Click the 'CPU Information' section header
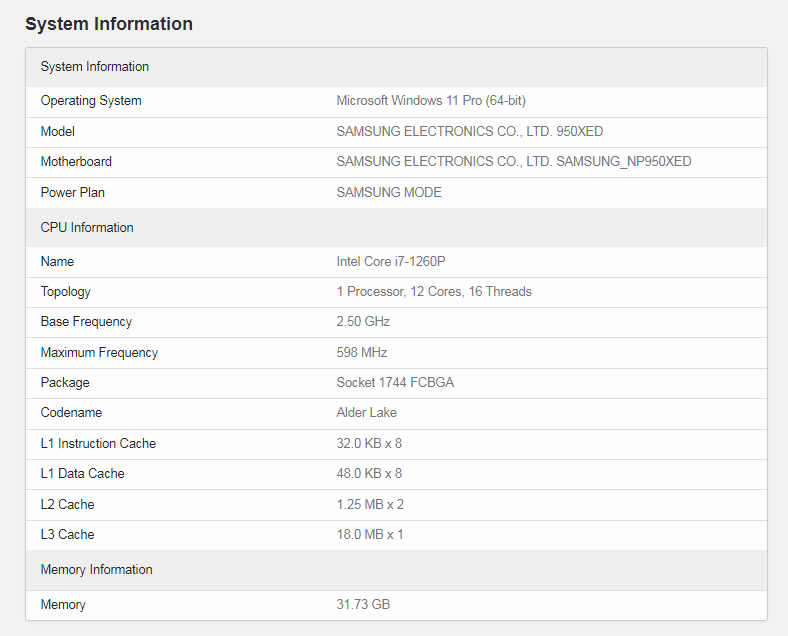The image size is (788, 636). (x=397, y=228)
